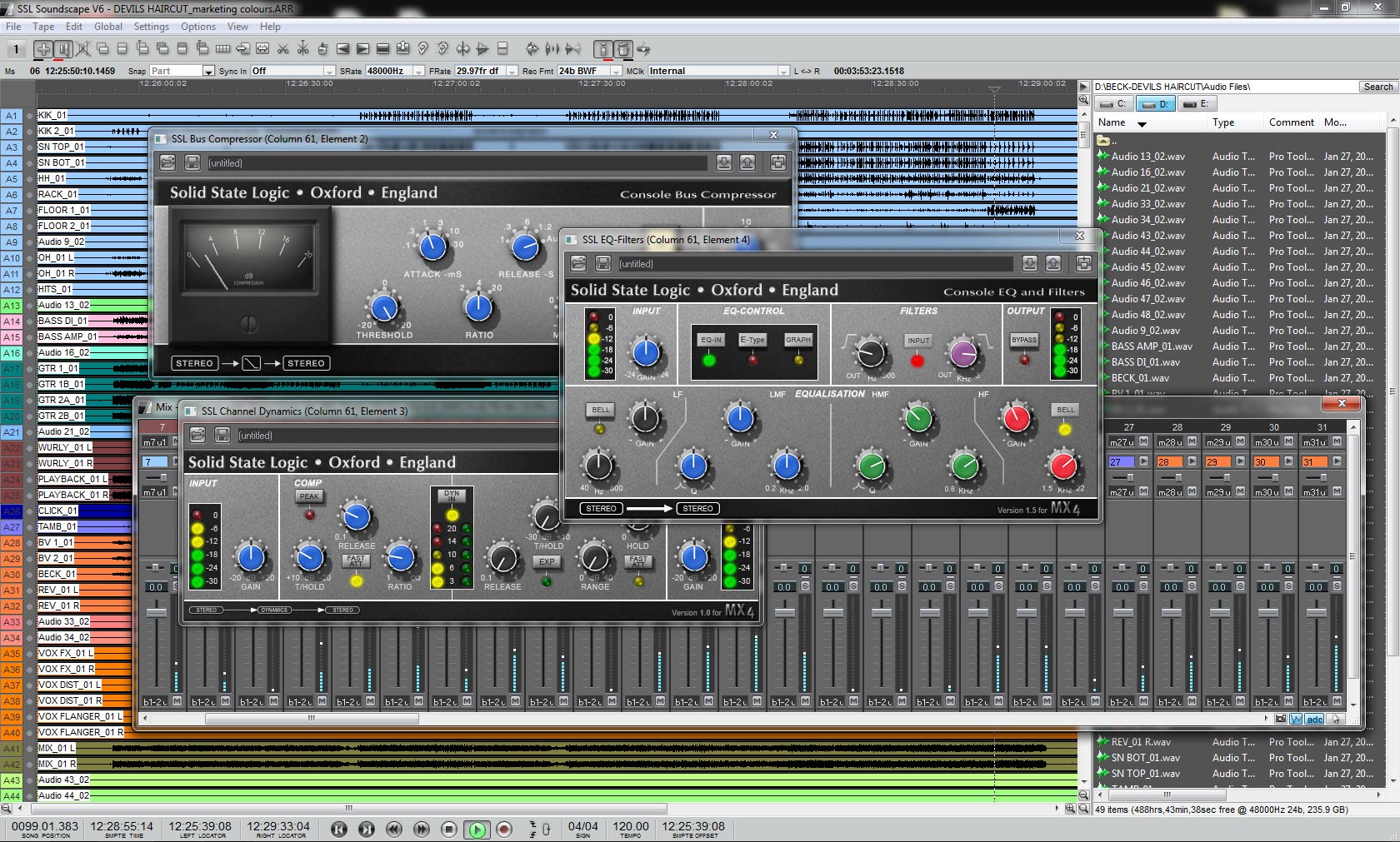Screen dimensions: 1400x842
Task: Select the E: drive in file browser
Action: pyautogui.click(x=1197, y=104)
